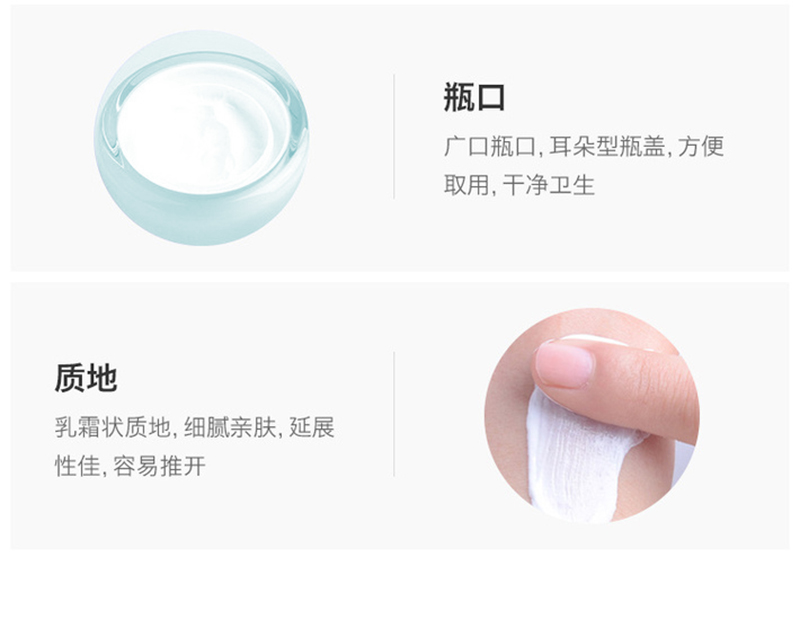Viewport: 800px width, 622px height.
Task: Click the cream jar opening image
Action: (x=201, y=138)
